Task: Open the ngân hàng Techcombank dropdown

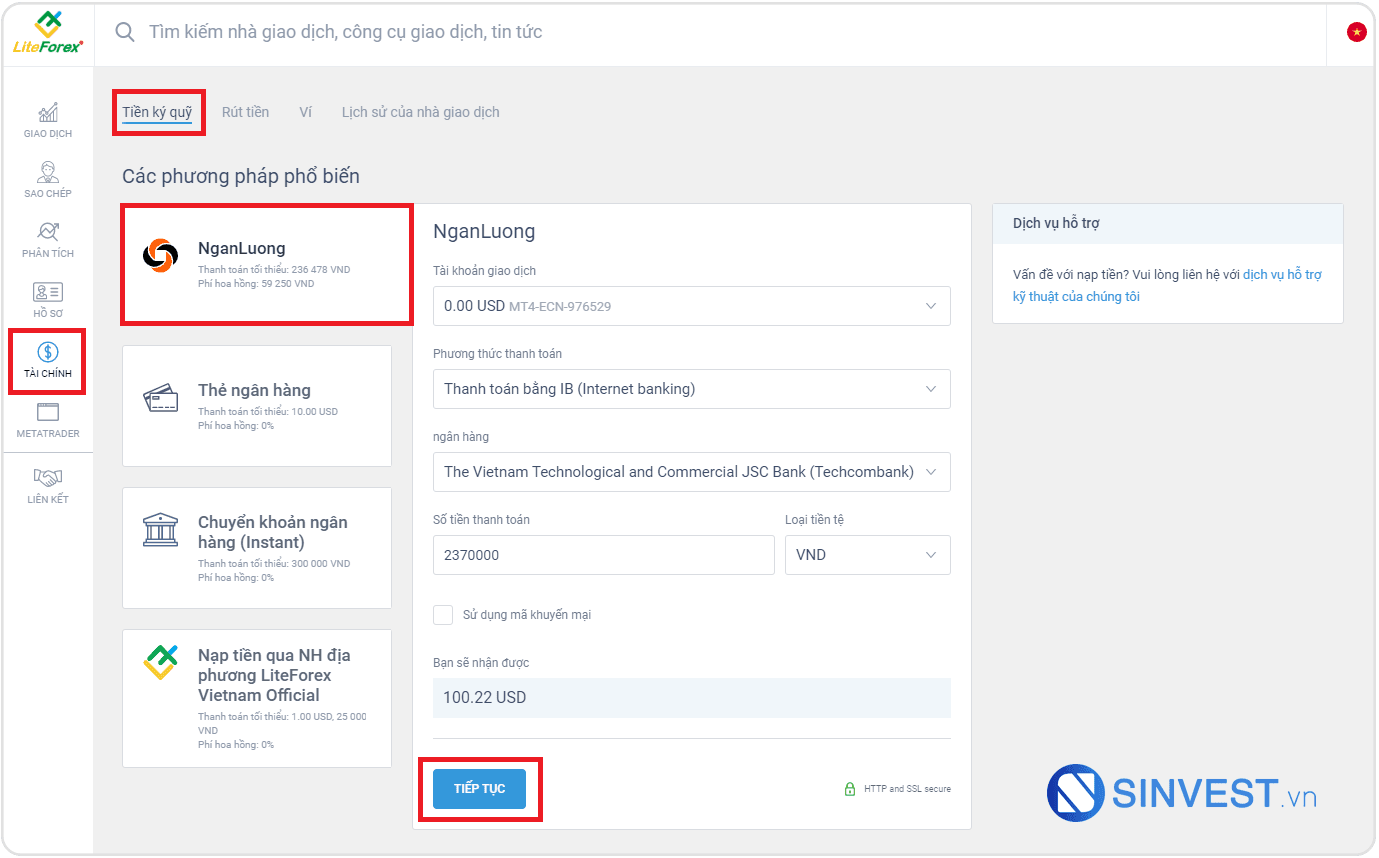Action: click(x=692, y=472)
